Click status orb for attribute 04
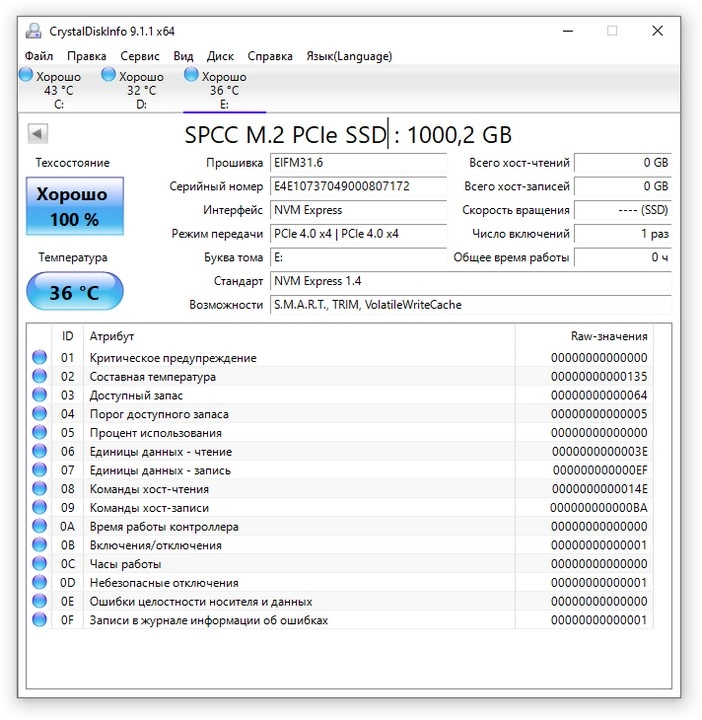Image resolution: width=702 pixels, height=720 pixels. (39, 414)
